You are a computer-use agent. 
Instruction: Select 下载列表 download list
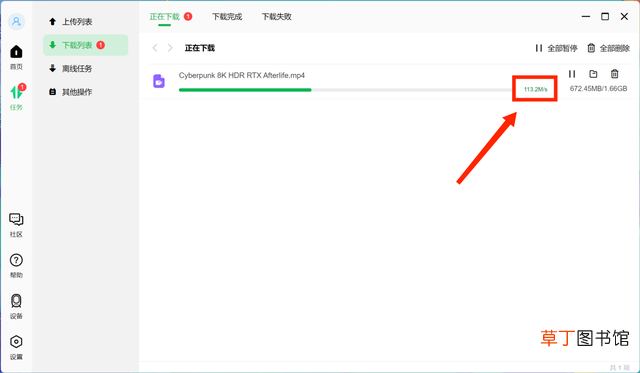click(85, 45)
